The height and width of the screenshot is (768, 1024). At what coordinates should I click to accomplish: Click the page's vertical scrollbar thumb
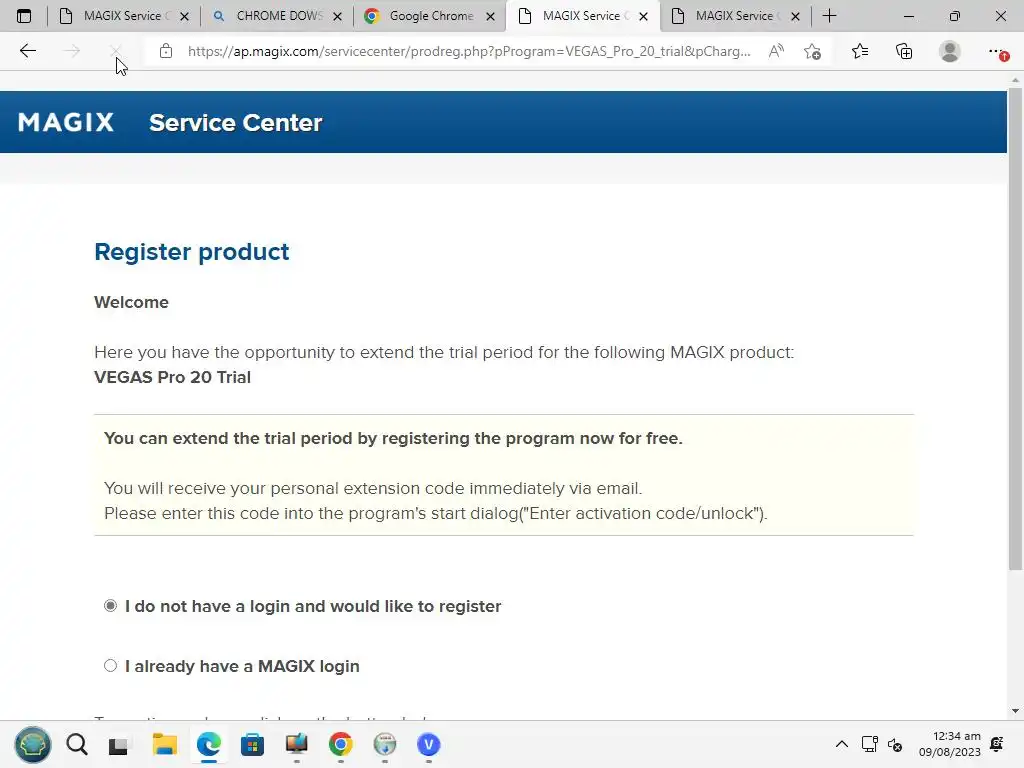click(1015, 327)
